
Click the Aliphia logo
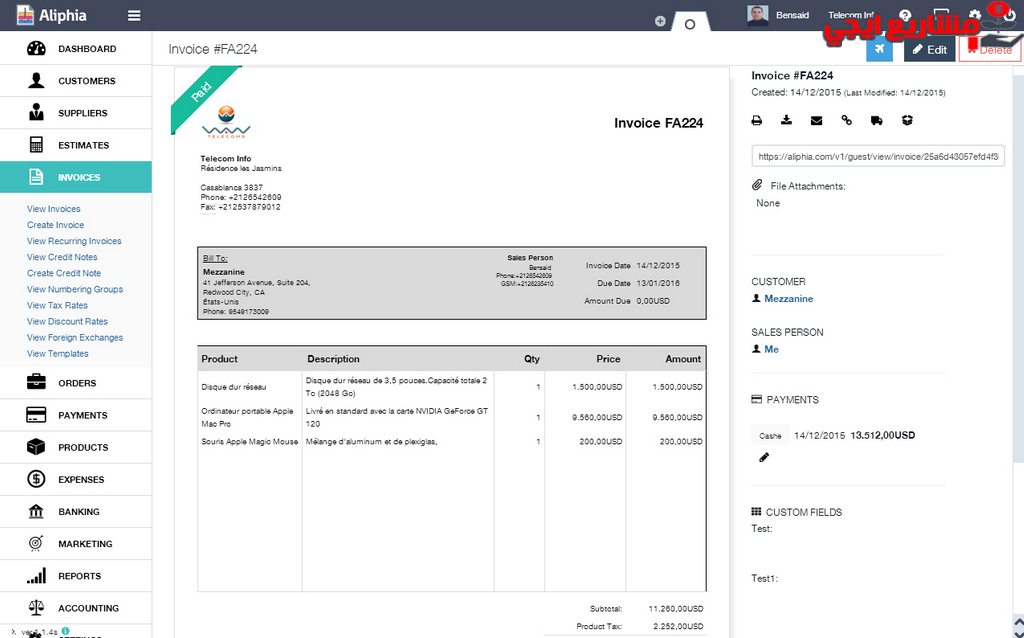click(52, 15)
